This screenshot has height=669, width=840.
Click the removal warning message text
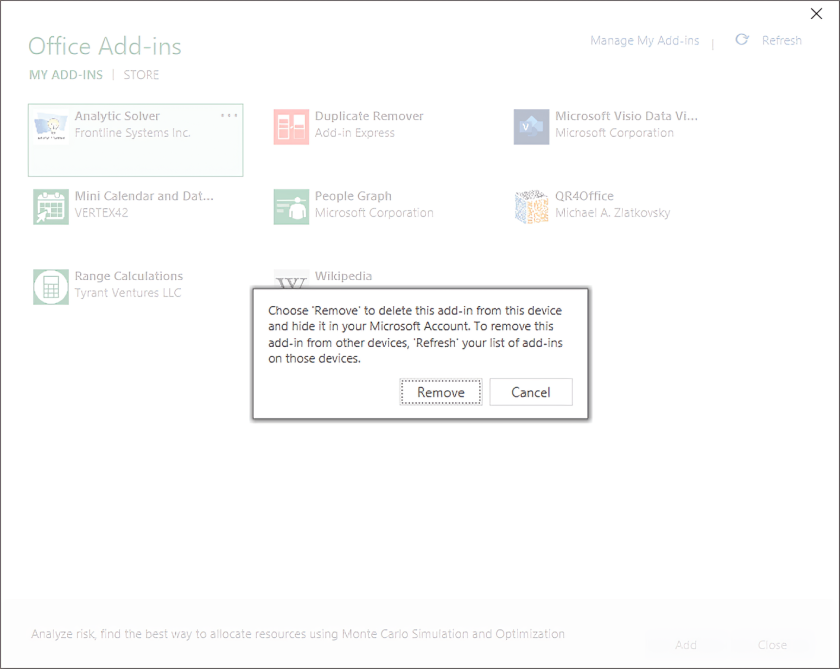point(415,334)
